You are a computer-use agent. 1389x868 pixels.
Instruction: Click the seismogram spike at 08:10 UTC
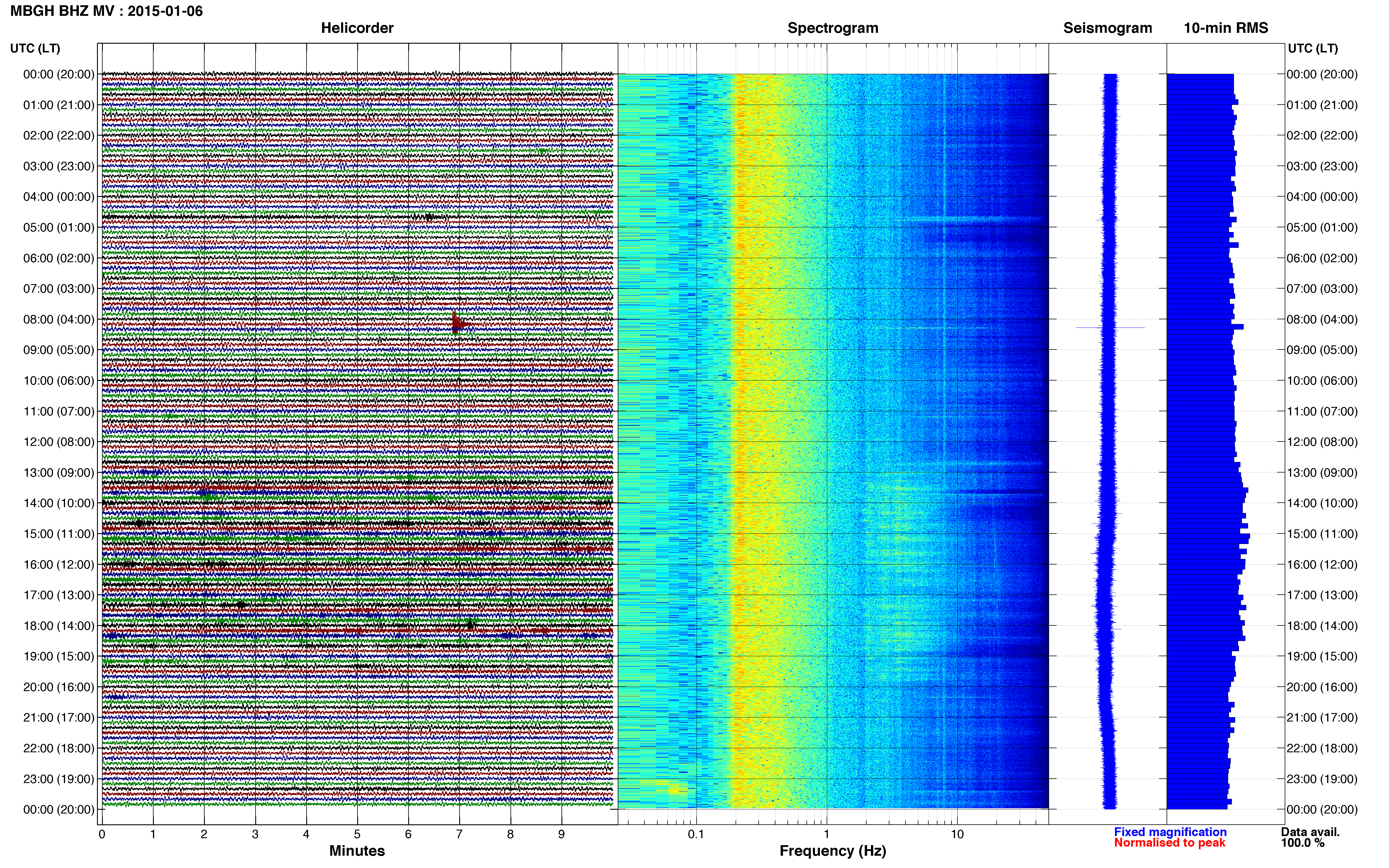click(x=1110, y=327)
